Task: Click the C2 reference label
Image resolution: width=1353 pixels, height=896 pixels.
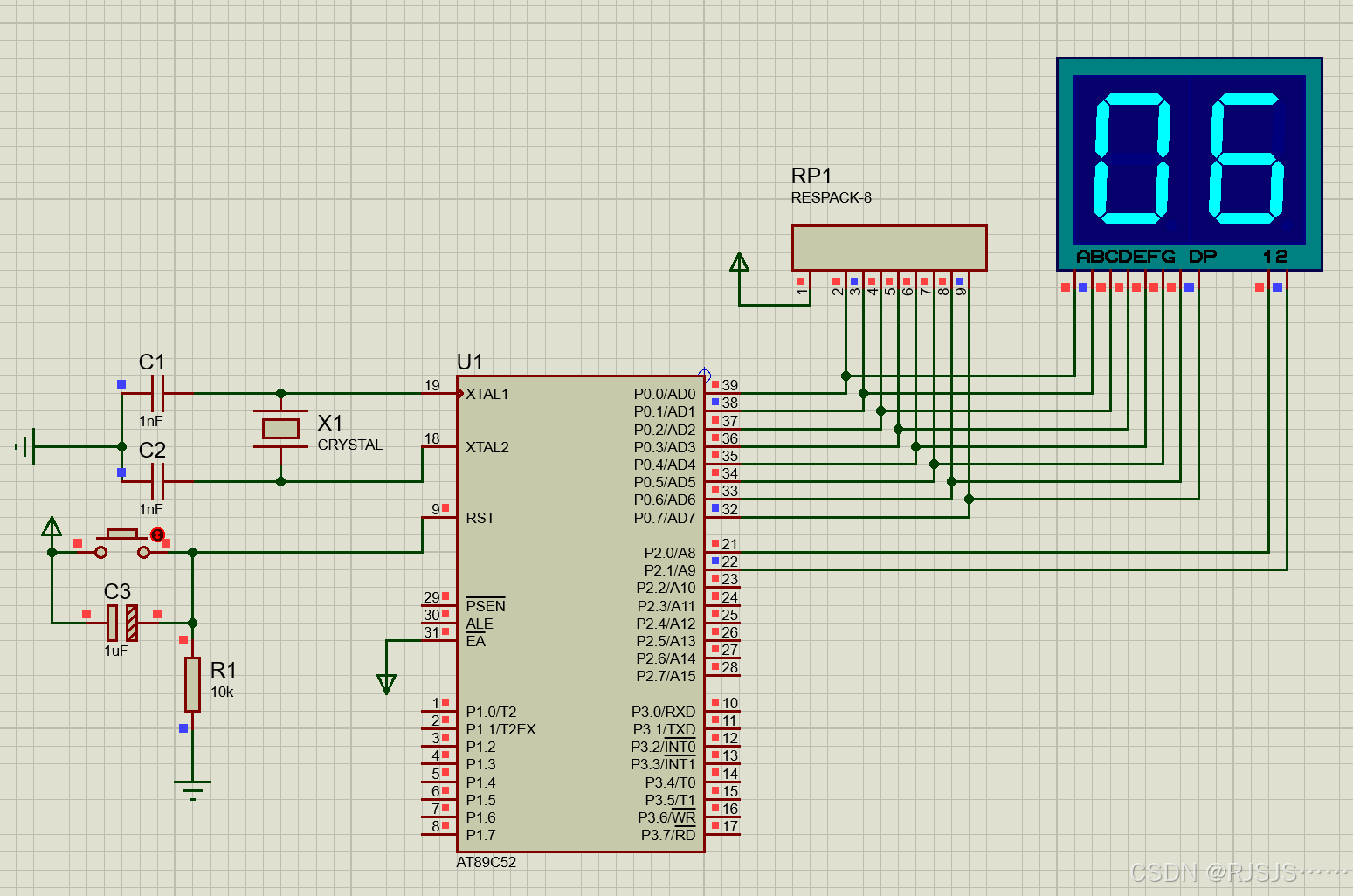Action: point(152,450)
